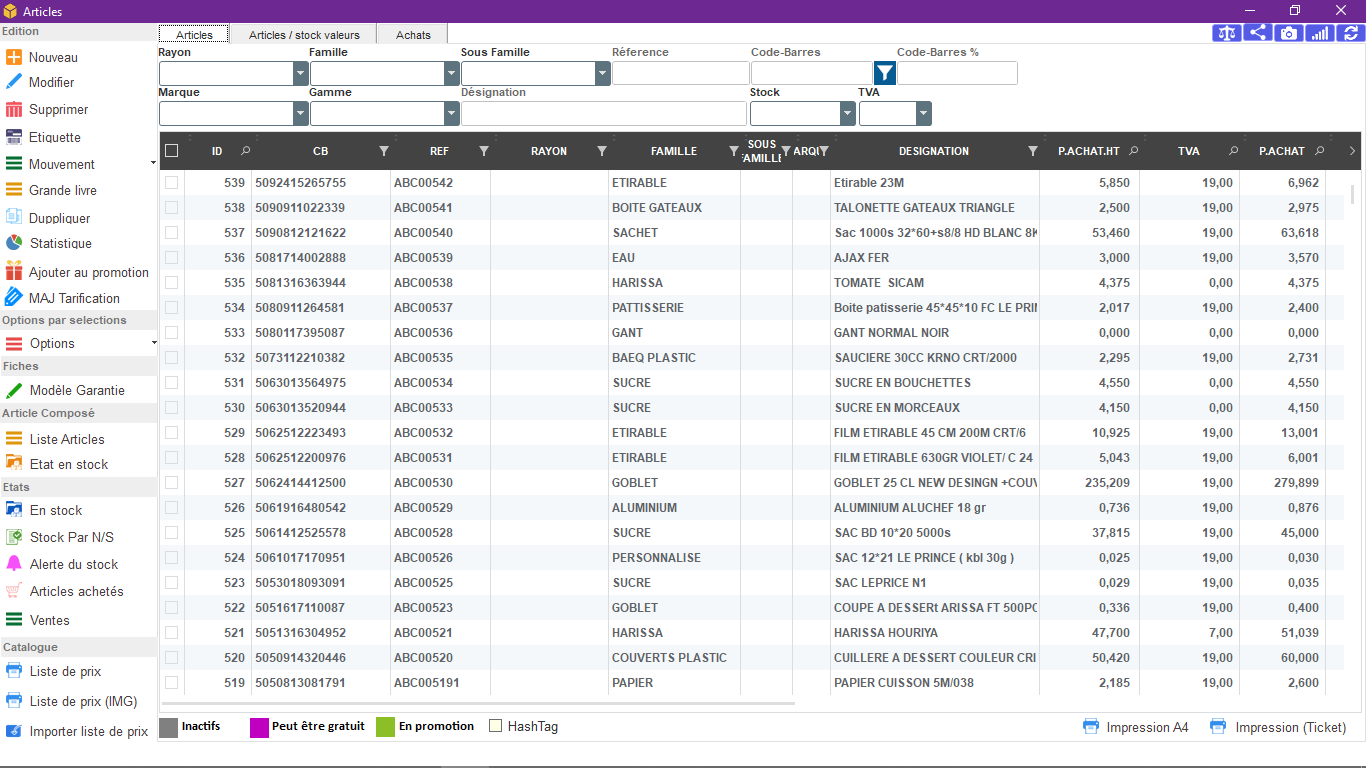Image resolution: width=1366 pixels, height=768 pixels.
Task: Click Supprimer to delete article
Action: coord(47,110)
